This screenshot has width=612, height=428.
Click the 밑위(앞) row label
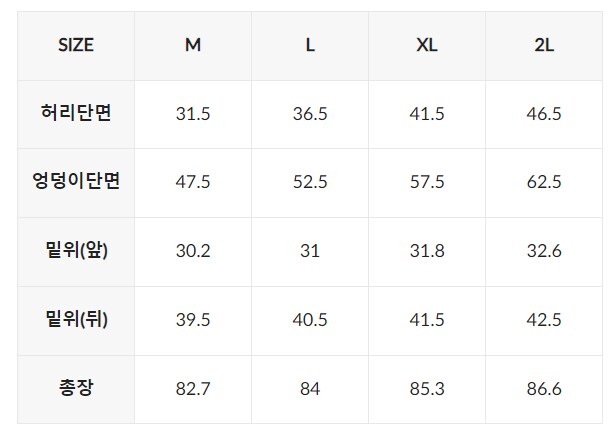76,250
